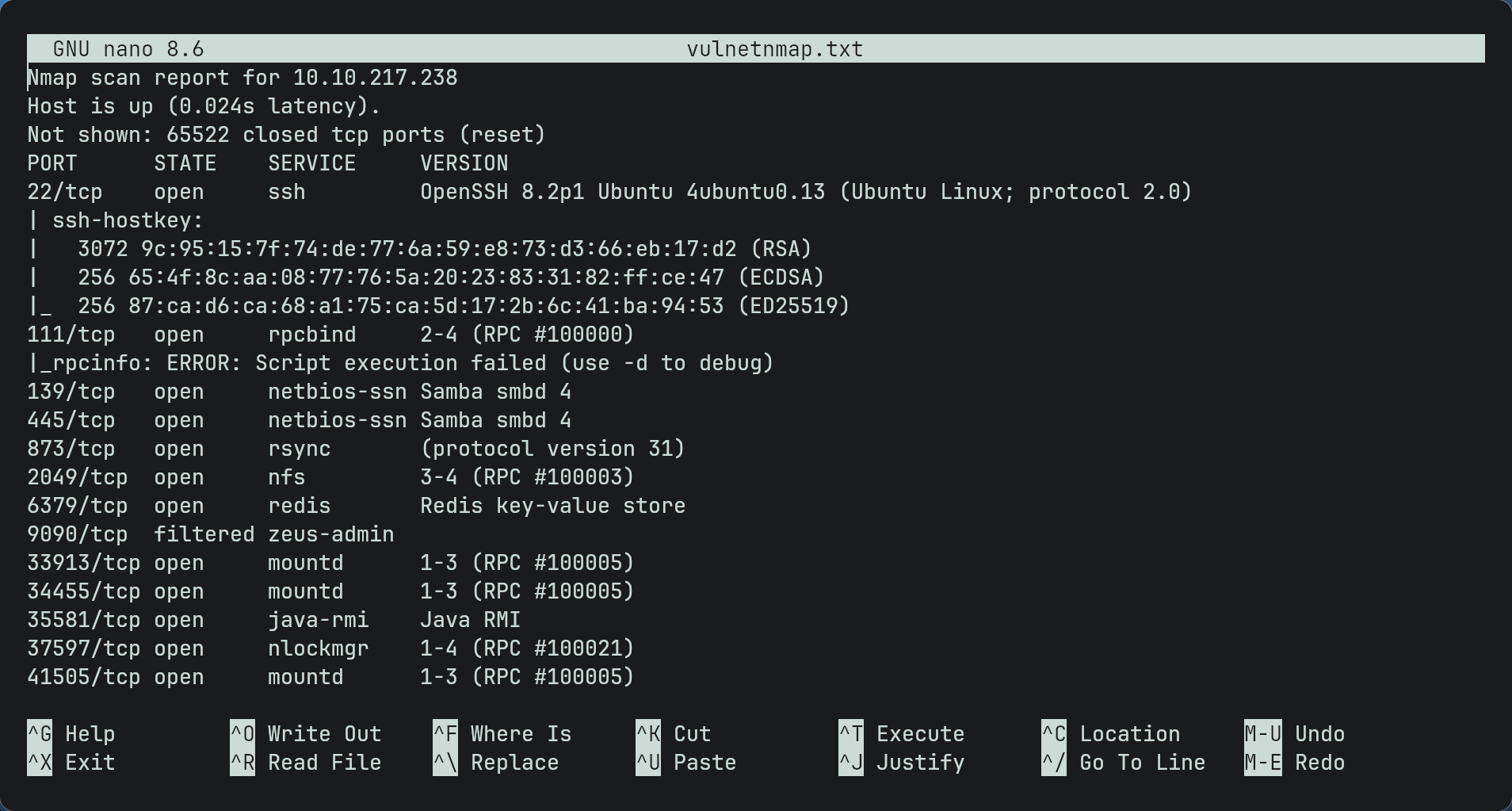Click the 'filtered' state text
Image resolution: width=1512 pixels, height=811 pixels.
204,534
